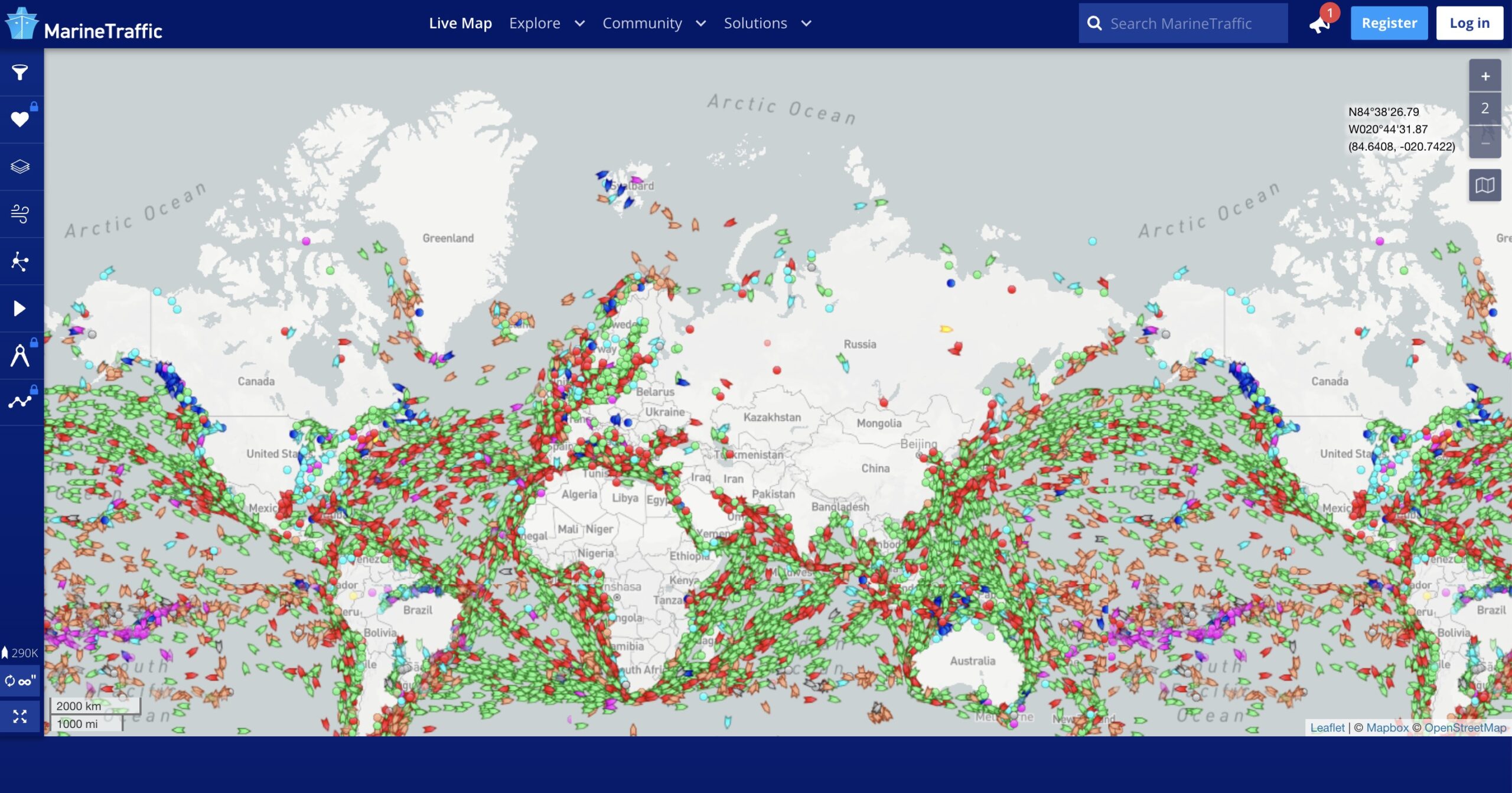Open the Solutions menu
Image resolution: width=1512 pixels, height=793 pixels.
(755, 23)
